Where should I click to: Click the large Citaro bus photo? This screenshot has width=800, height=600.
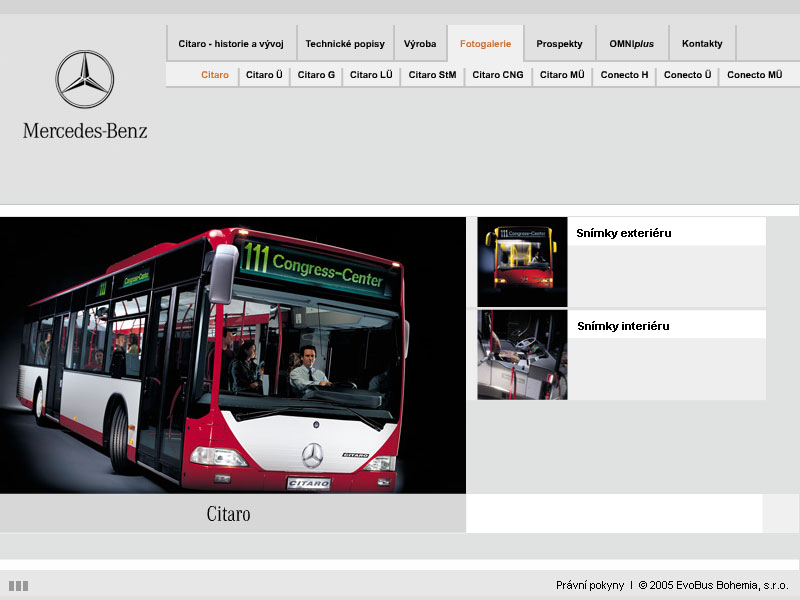[233, 355]
